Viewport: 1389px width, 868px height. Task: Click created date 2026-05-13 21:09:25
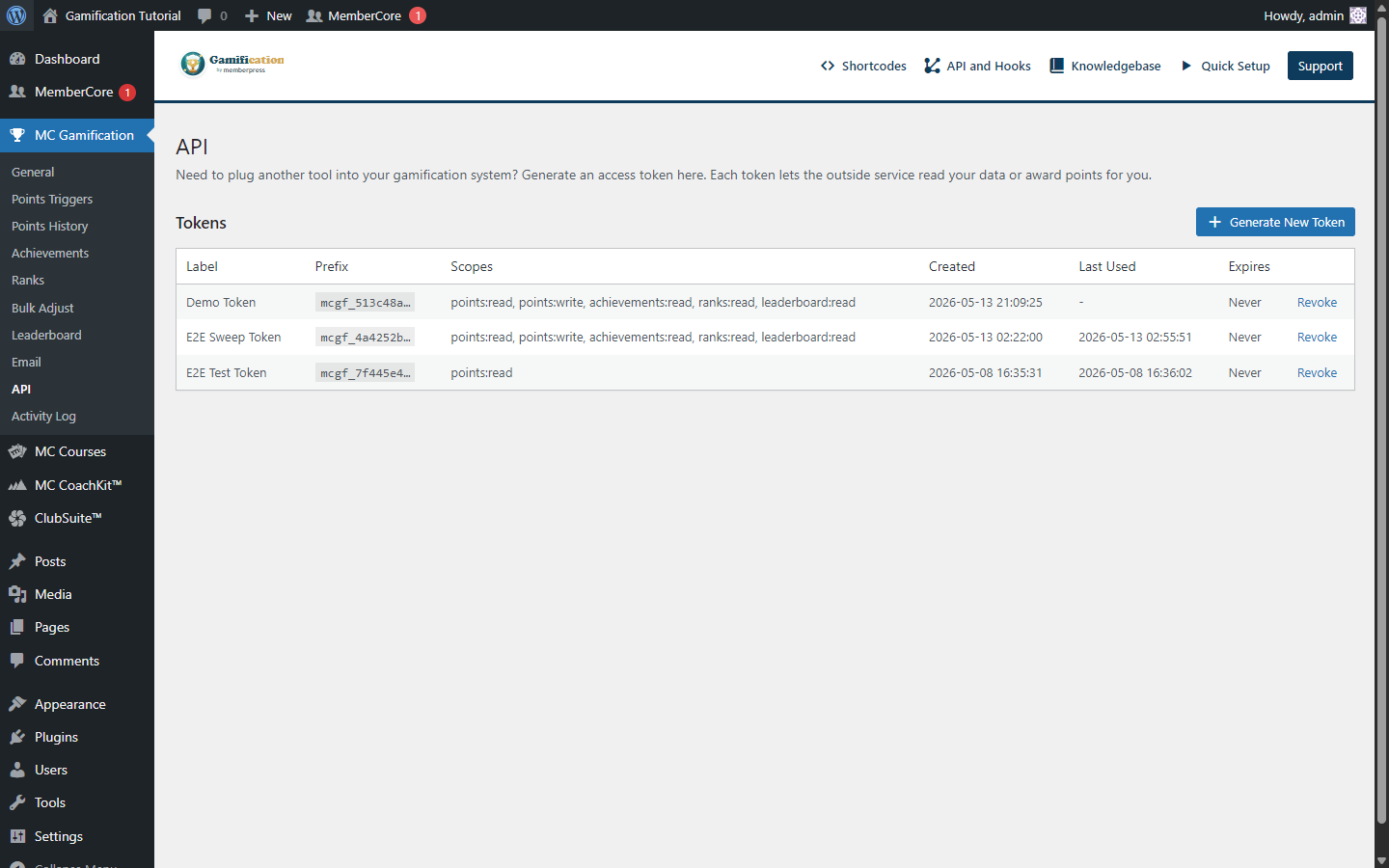(986, 302)
